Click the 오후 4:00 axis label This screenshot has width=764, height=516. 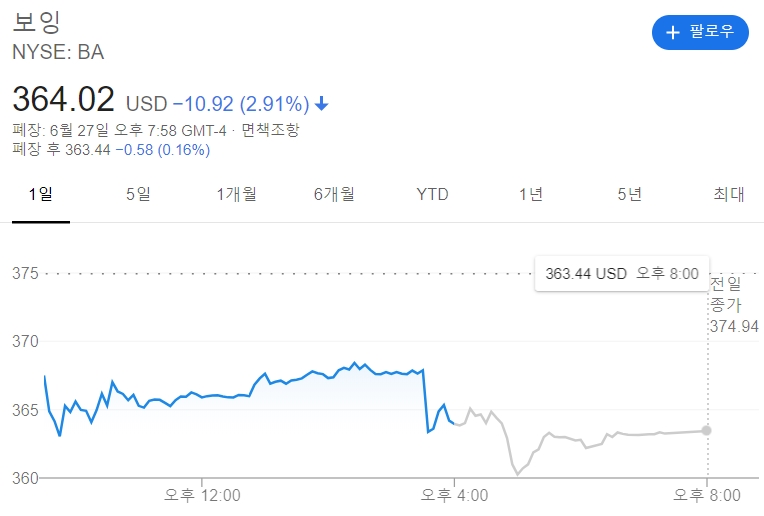pos(454,495)
